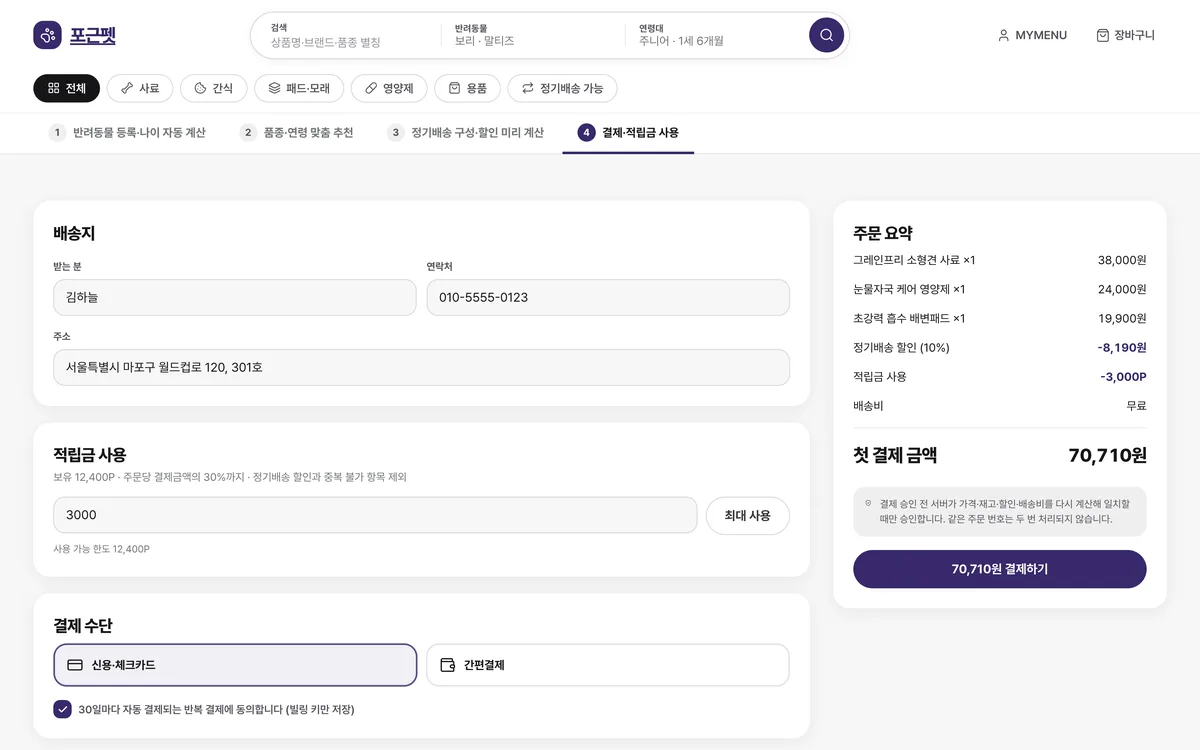This screenshot has height=750, width=1200.
Task: Click the credit card icon in 신용·체크카드
Action: (75, 665)
